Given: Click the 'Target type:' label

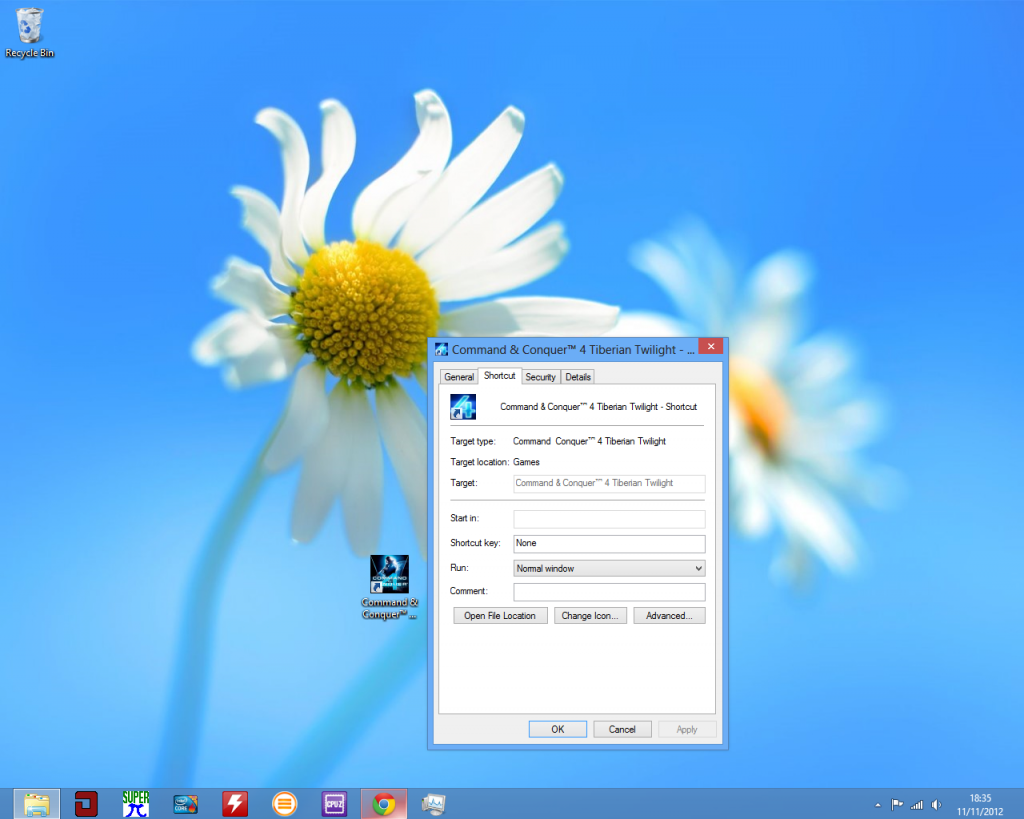Looking at the screenshot, I should click(473, 442).
